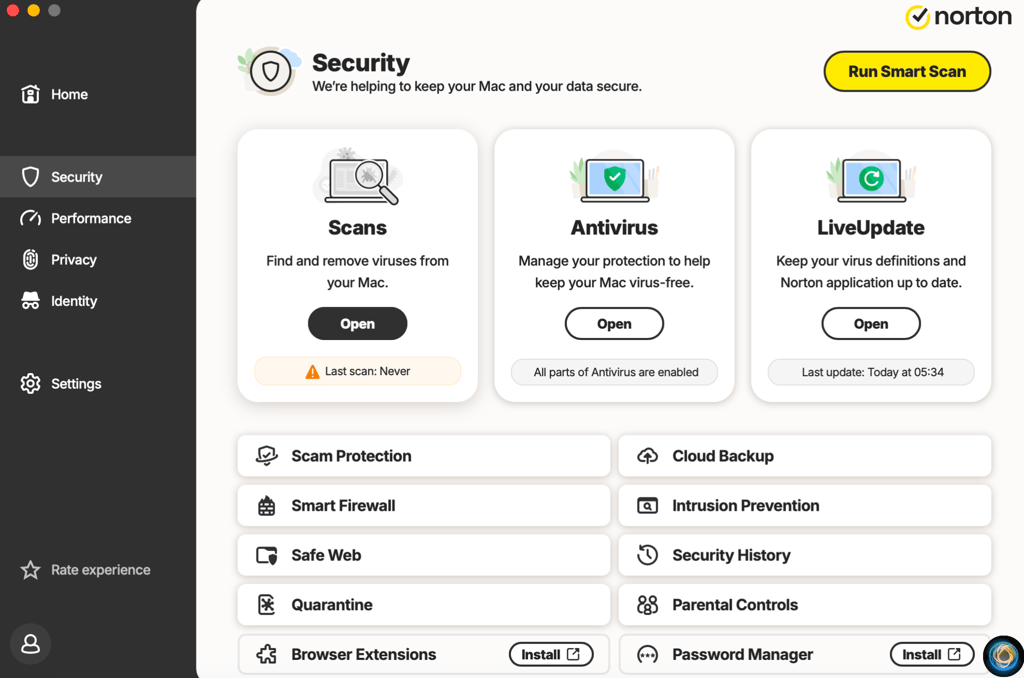Click the Identity spy icon in sidebar
Image resolution: width=1024 pixels, height=678 pixels.
point(30,300)
